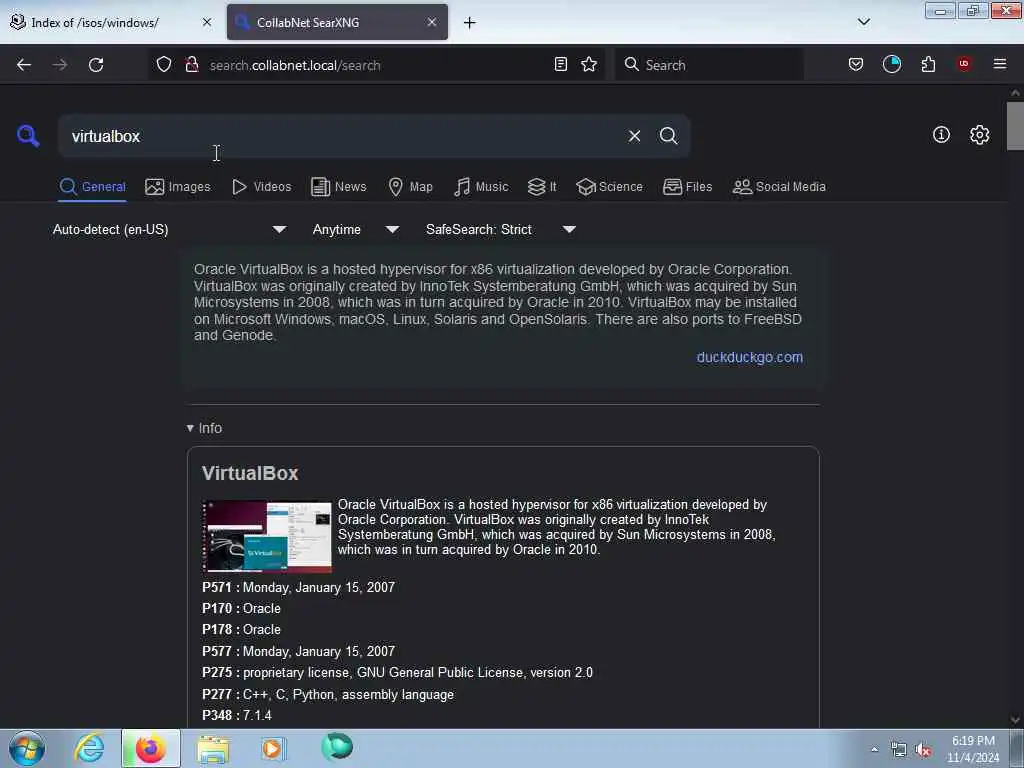
Task: Open a new browser tab
Action: 470,23
